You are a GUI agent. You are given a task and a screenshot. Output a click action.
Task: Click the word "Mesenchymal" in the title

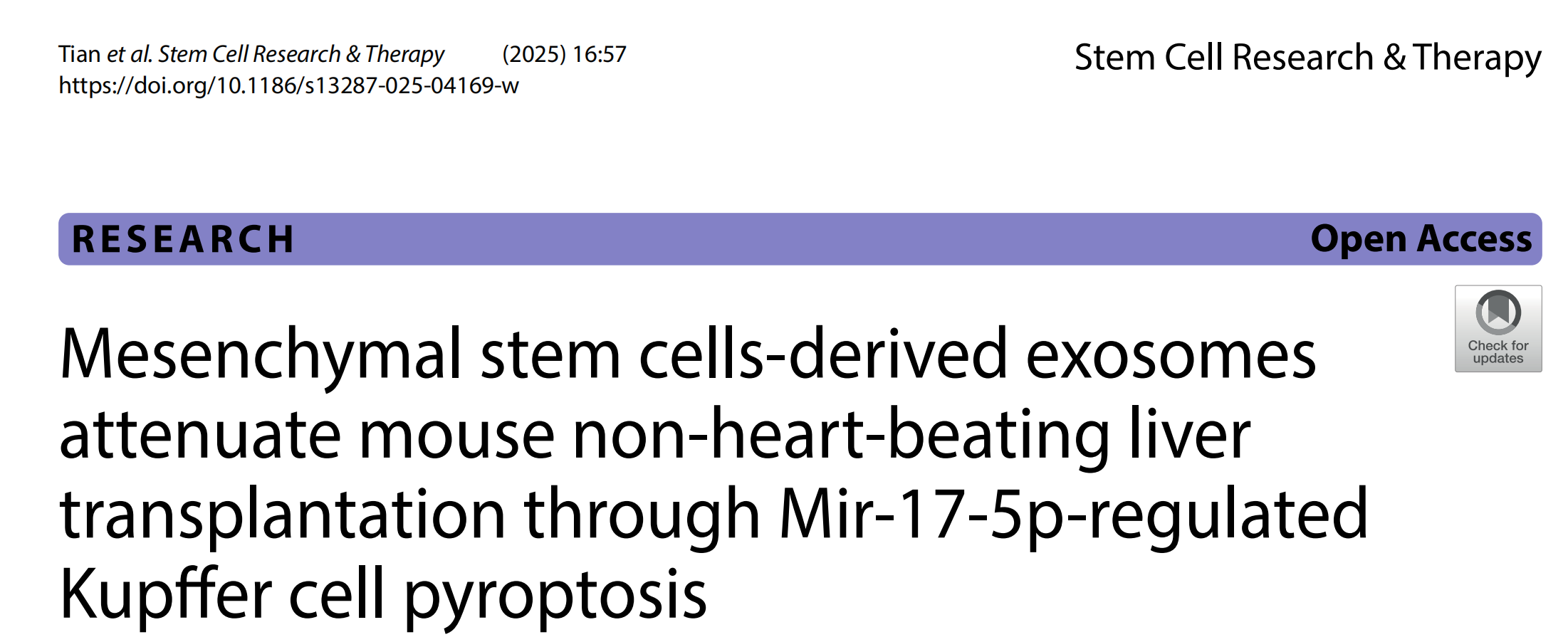click(261, 354)
